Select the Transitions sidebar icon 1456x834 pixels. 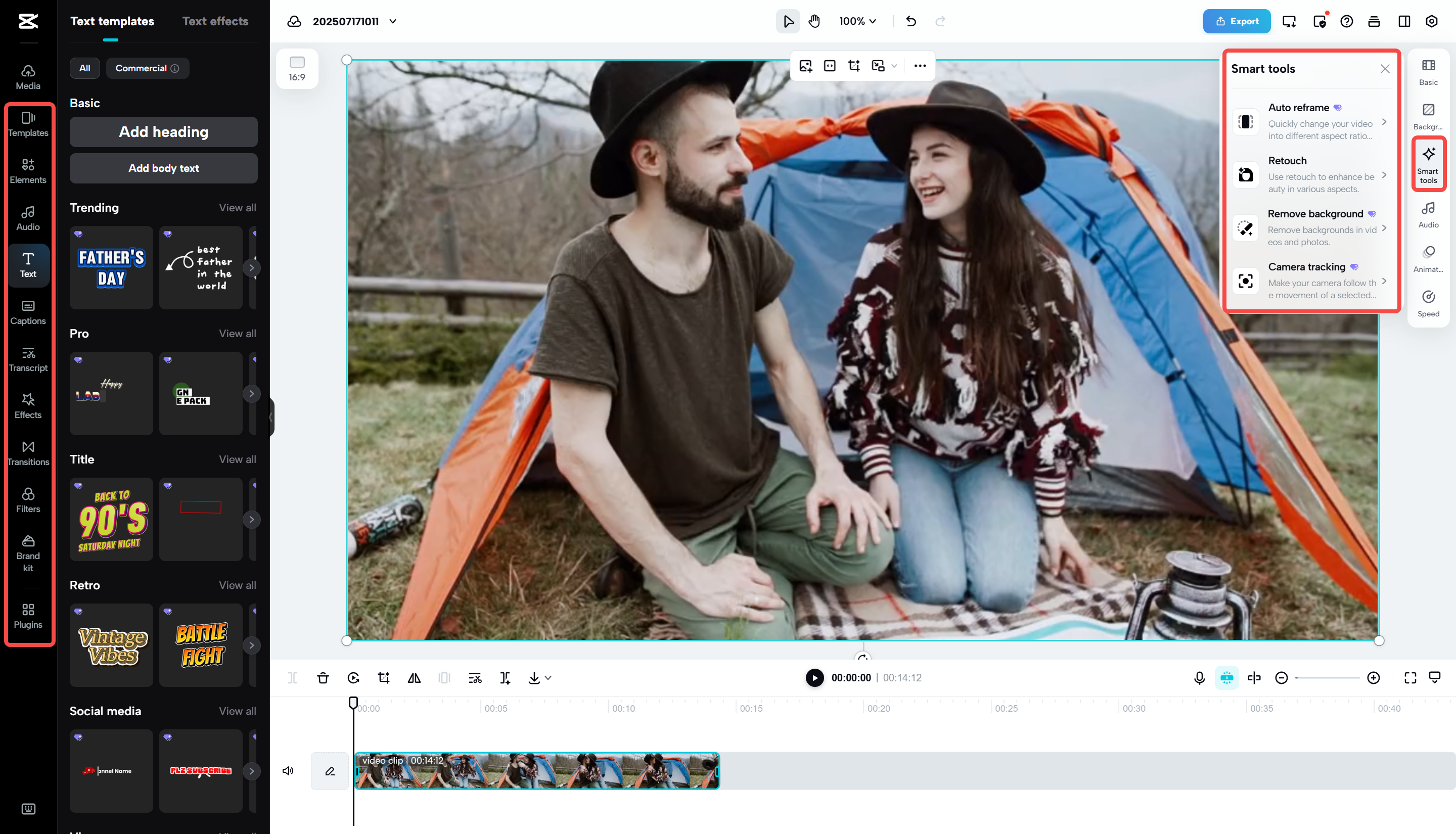pyautogui.click(x=28, y=452)
